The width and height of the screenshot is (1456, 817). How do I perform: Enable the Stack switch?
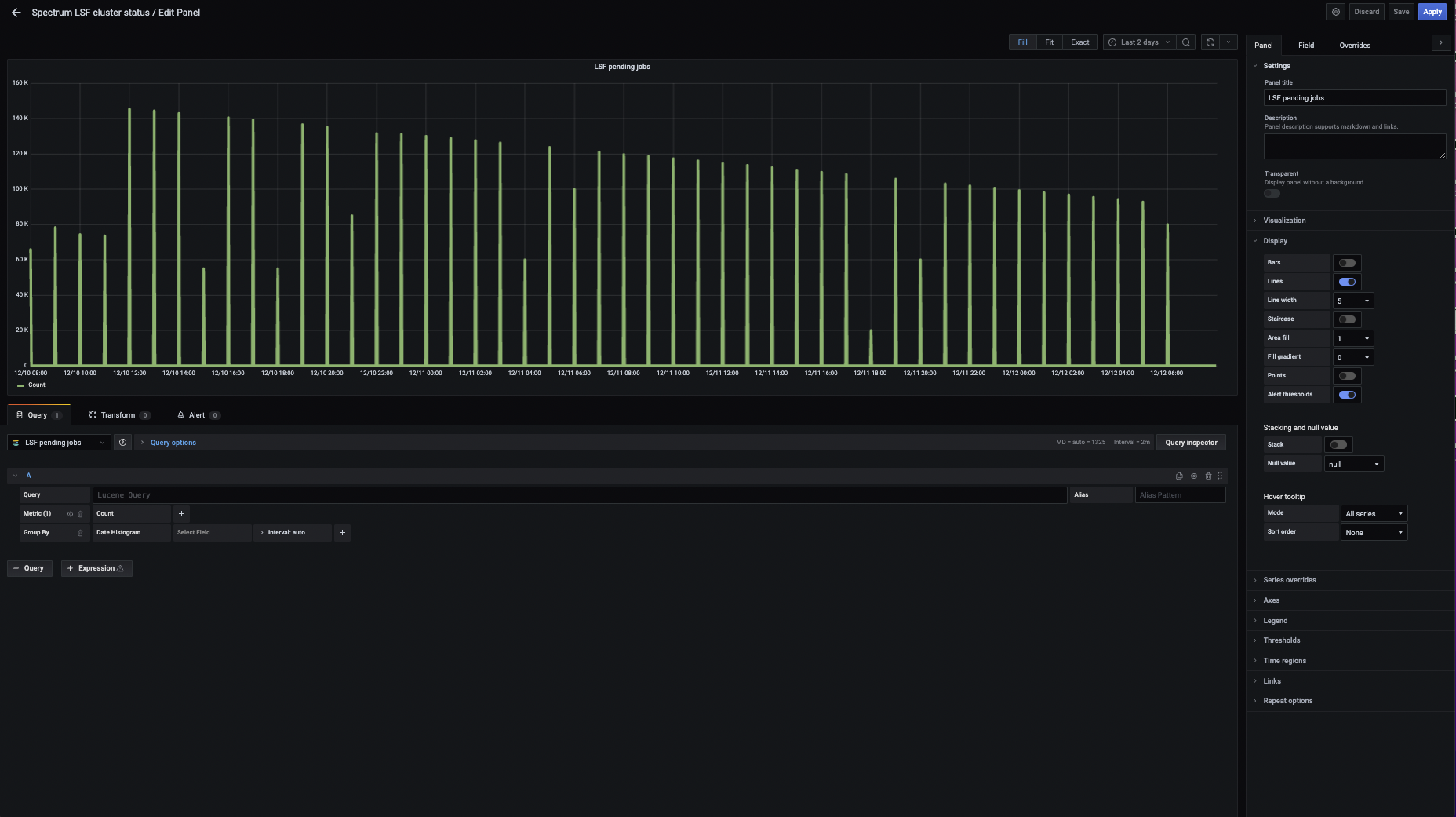click(1338, 445)
